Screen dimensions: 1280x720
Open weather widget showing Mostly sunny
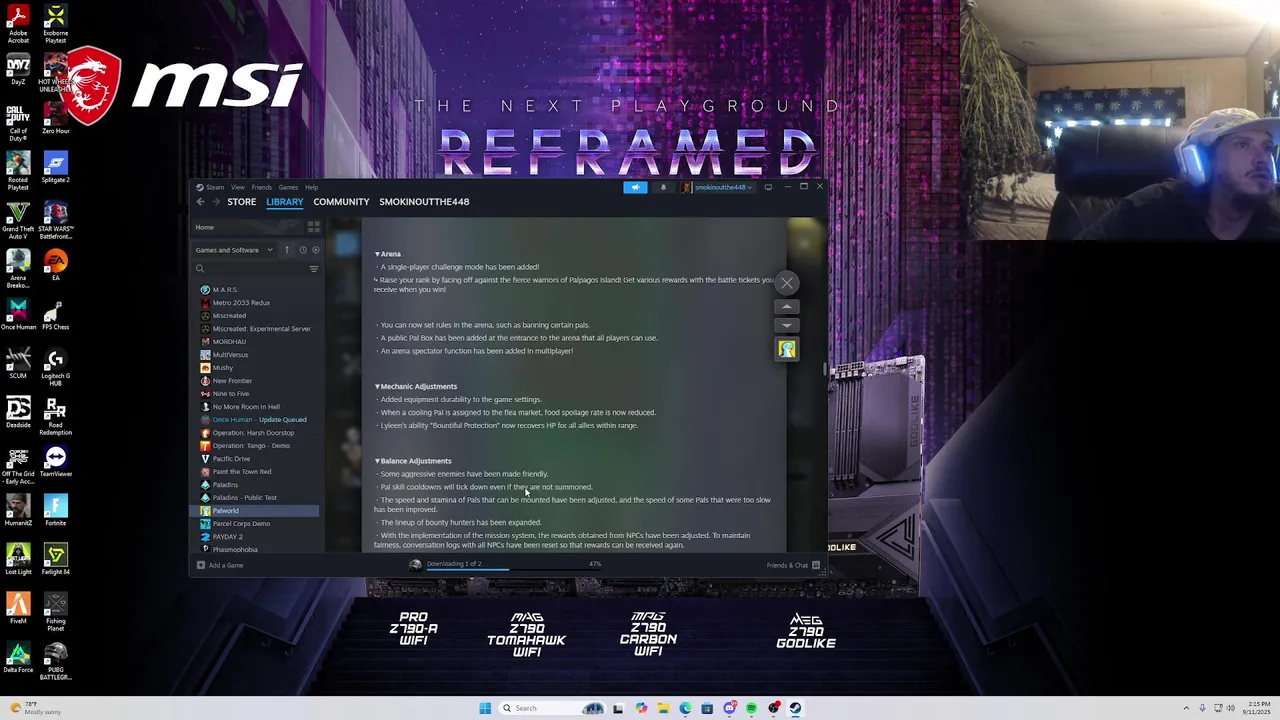pyautogui.click(x=36, y=708)
